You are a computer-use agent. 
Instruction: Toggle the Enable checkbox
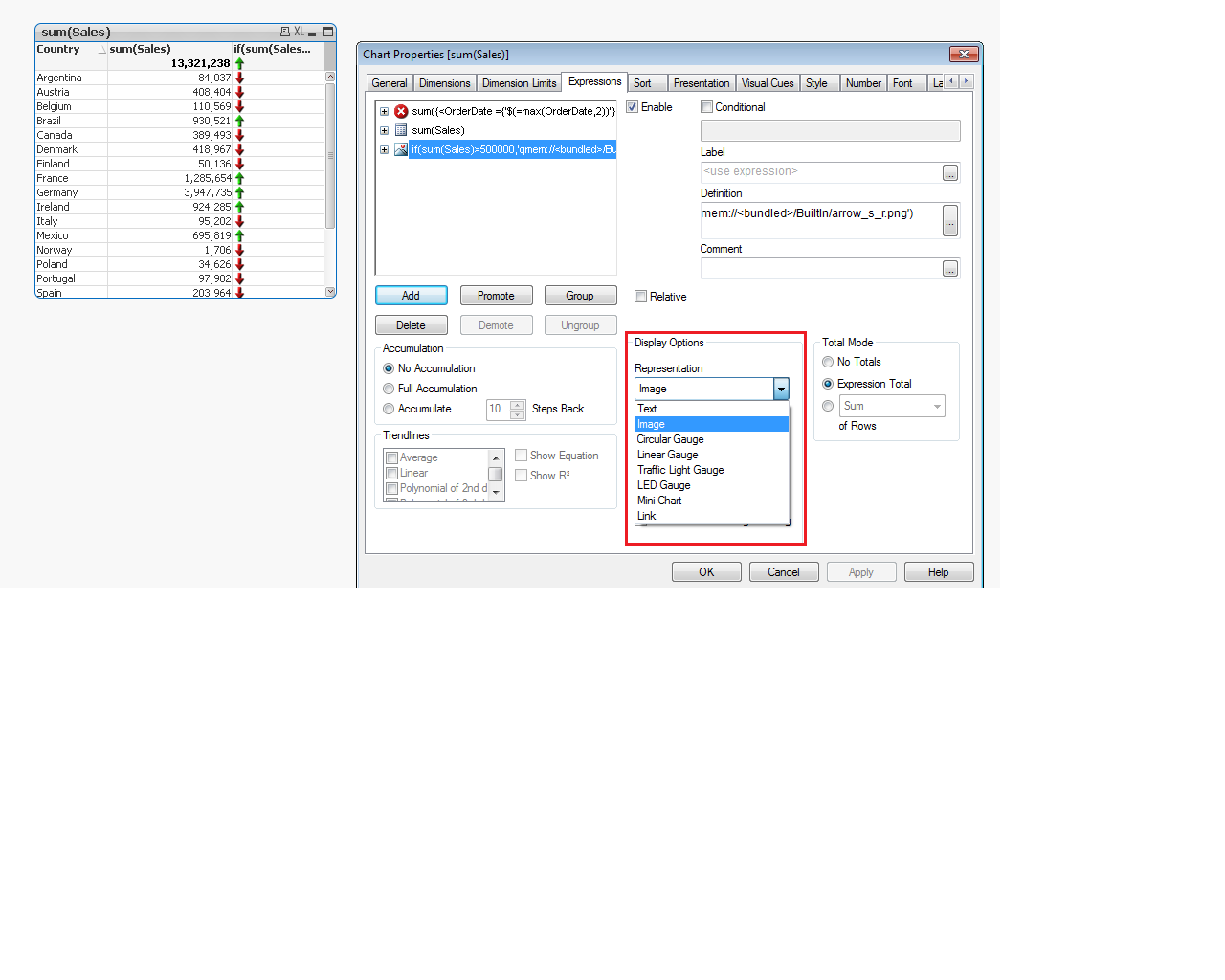pyautogui.click(x=632, y=107)
